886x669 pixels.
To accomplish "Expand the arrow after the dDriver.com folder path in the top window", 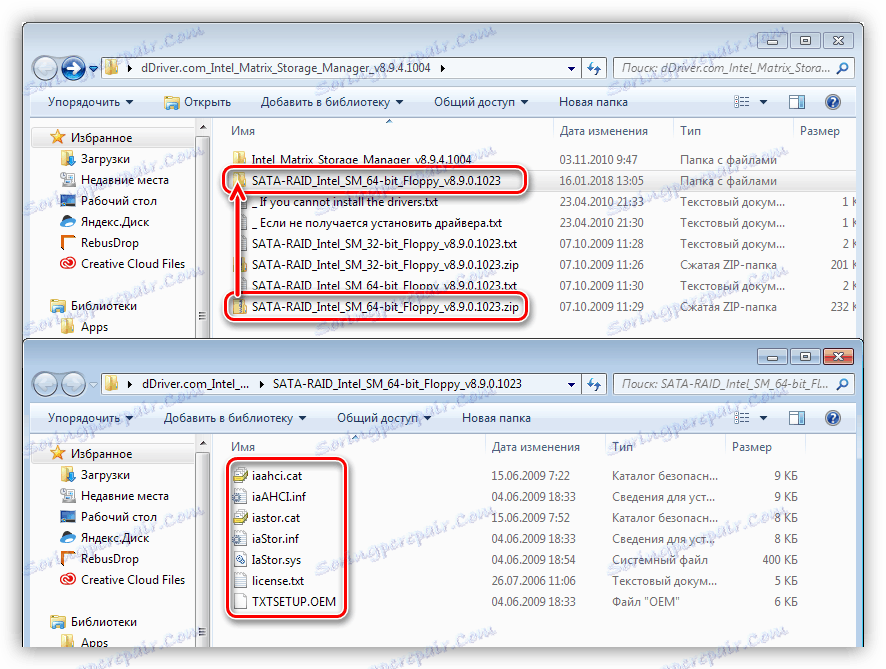I will (x=442, y=68).
